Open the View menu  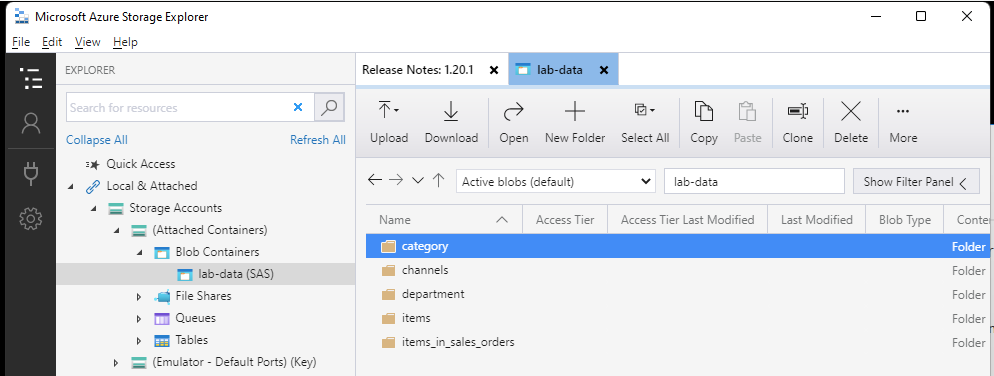(x=87, y=42)
